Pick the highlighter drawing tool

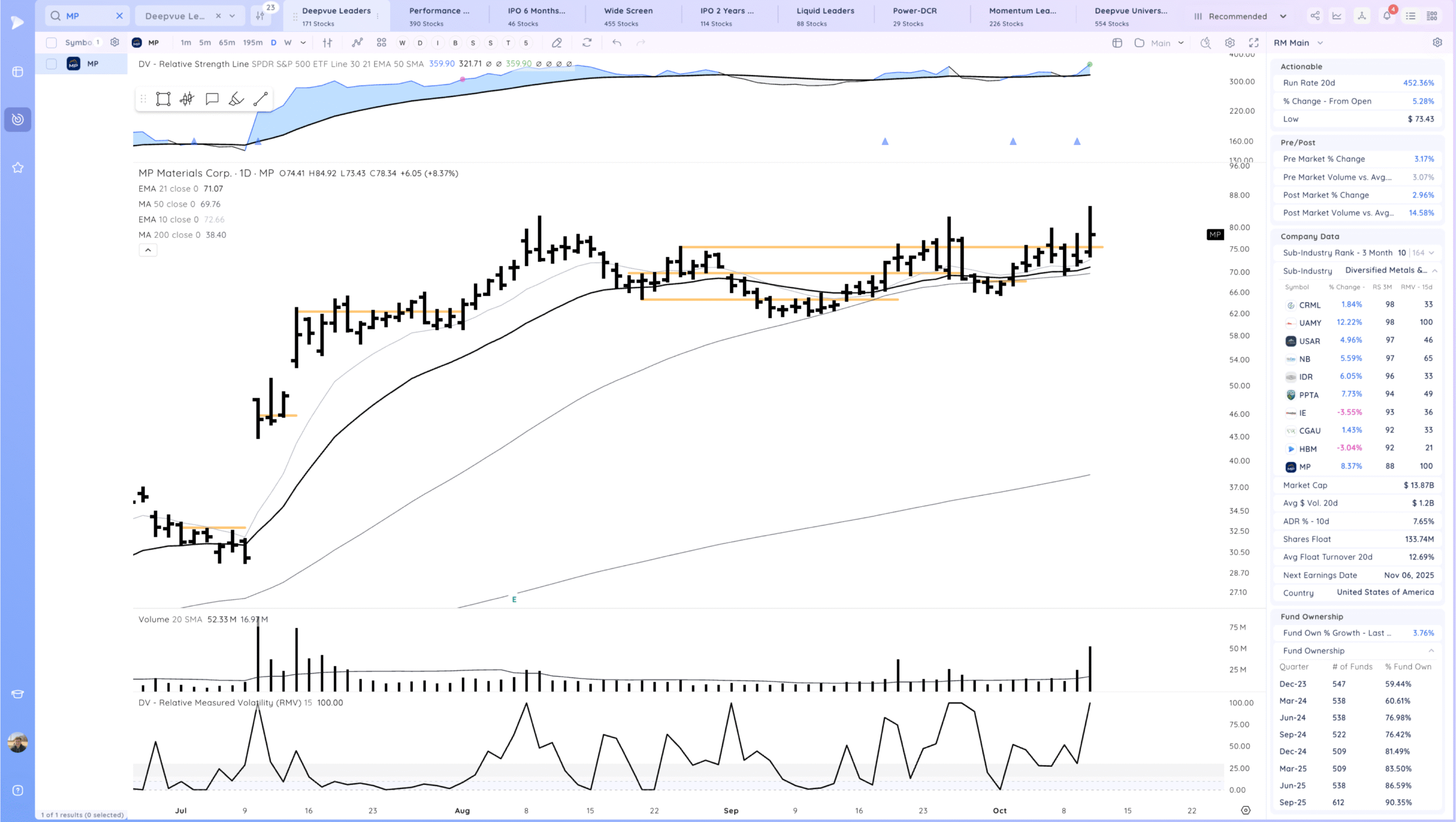(x=236, y=100)
